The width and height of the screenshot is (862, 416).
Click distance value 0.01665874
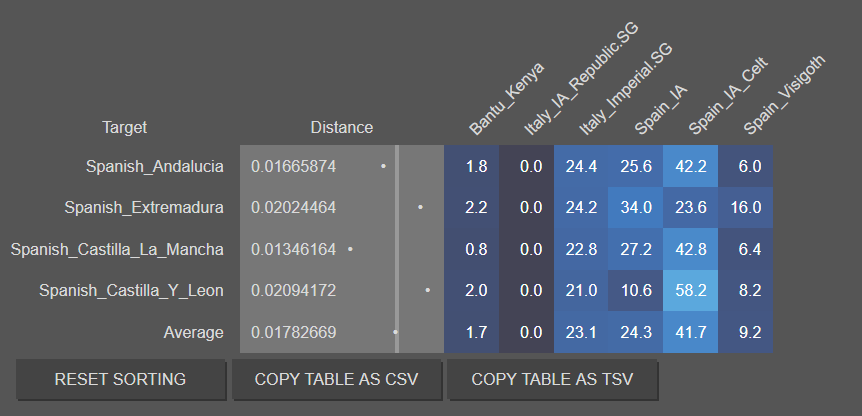294,167
